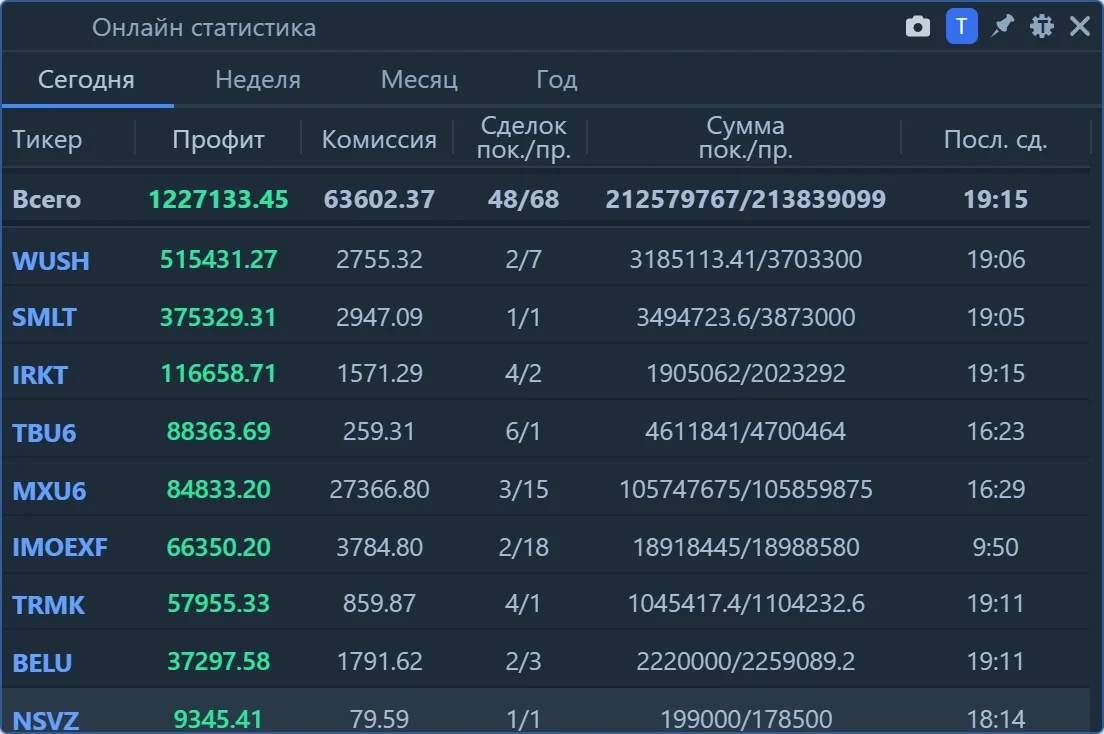
Task: Open the BELU ticker
Action: tap(42, 663)
